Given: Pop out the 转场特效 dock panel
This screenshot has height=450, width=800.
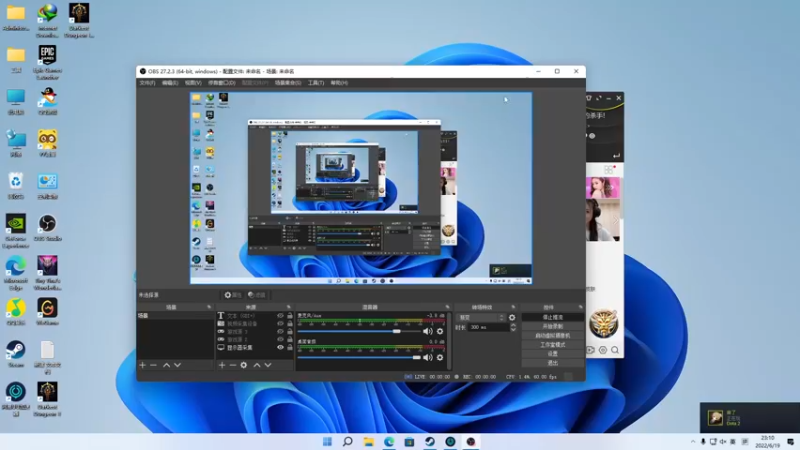Looking at the screenshot, I should click(513, 307).
